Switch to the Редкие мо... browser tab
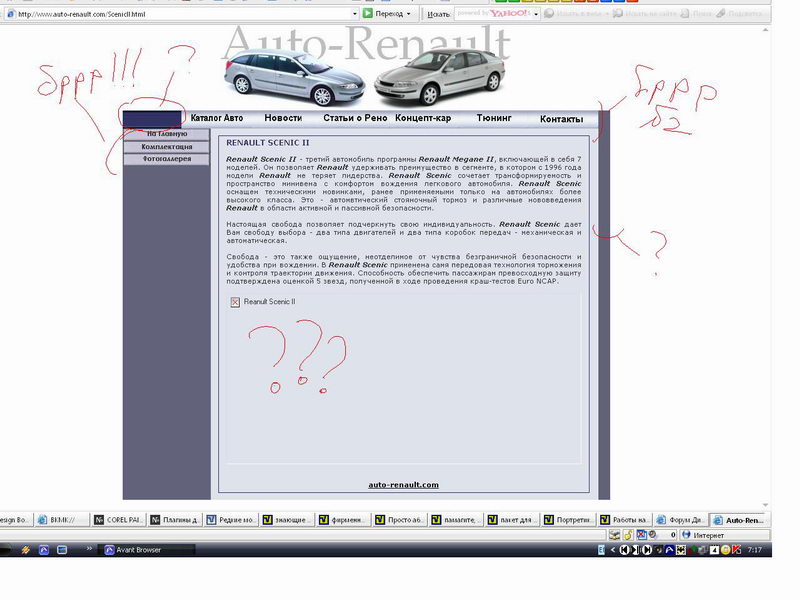The width and height of the screenshot is (800, 600). coord(231,520)
